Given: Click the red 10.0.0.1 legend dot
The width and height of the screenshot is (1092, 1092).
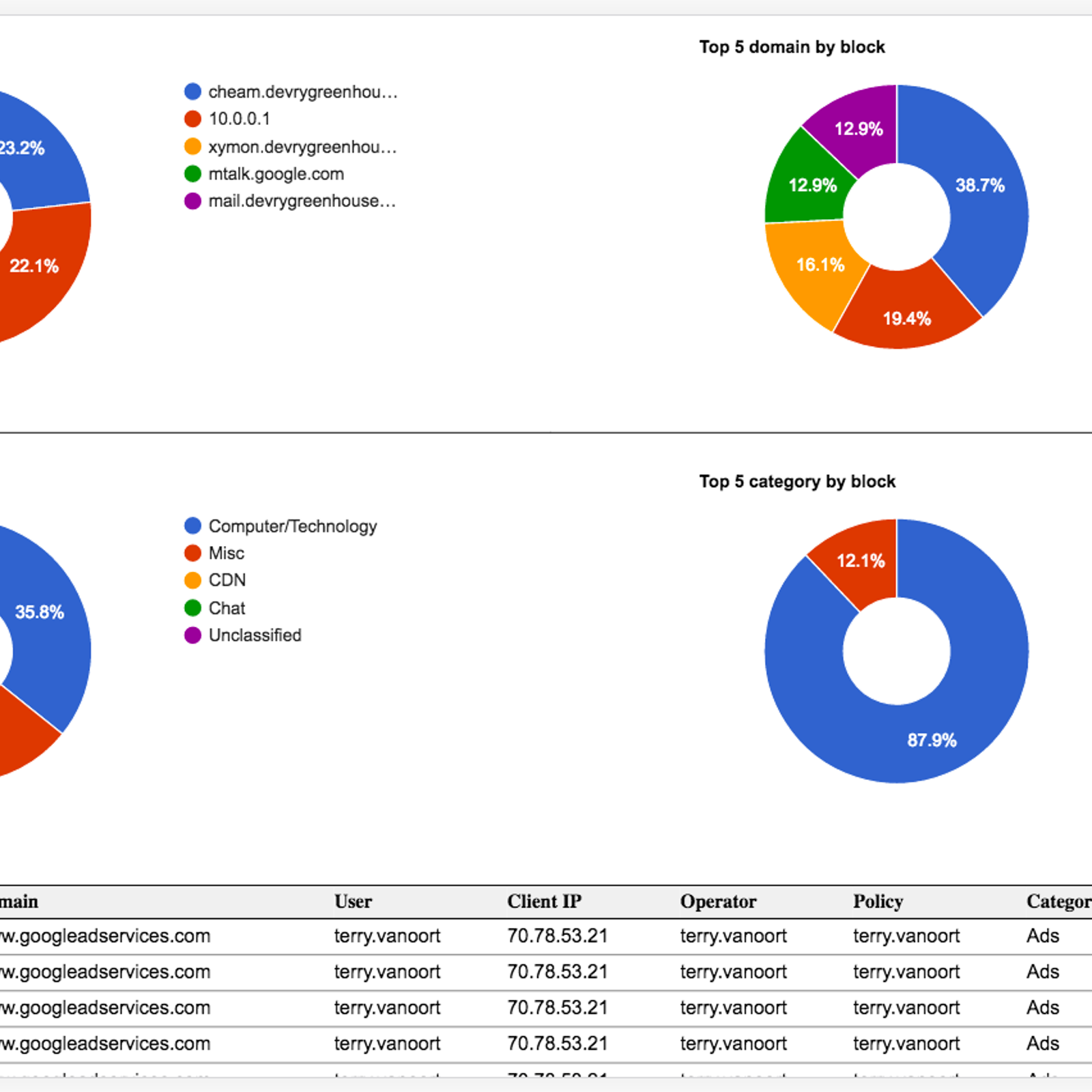Looking at the screenshot, I should click(192, 119).
